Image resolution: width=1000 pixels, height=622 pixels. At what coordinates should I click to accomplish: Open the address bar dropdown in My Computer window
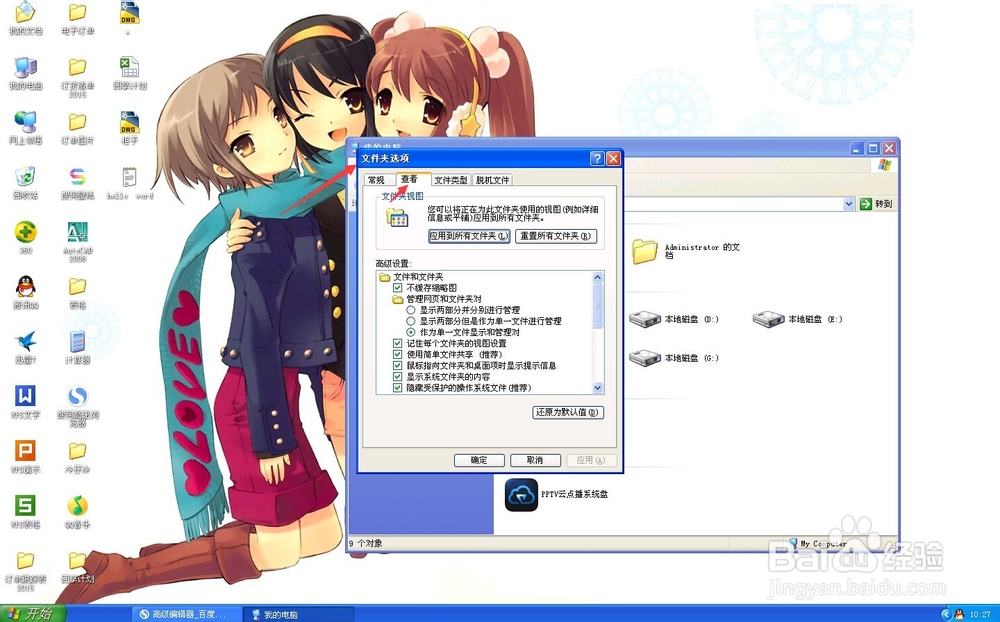849,204
